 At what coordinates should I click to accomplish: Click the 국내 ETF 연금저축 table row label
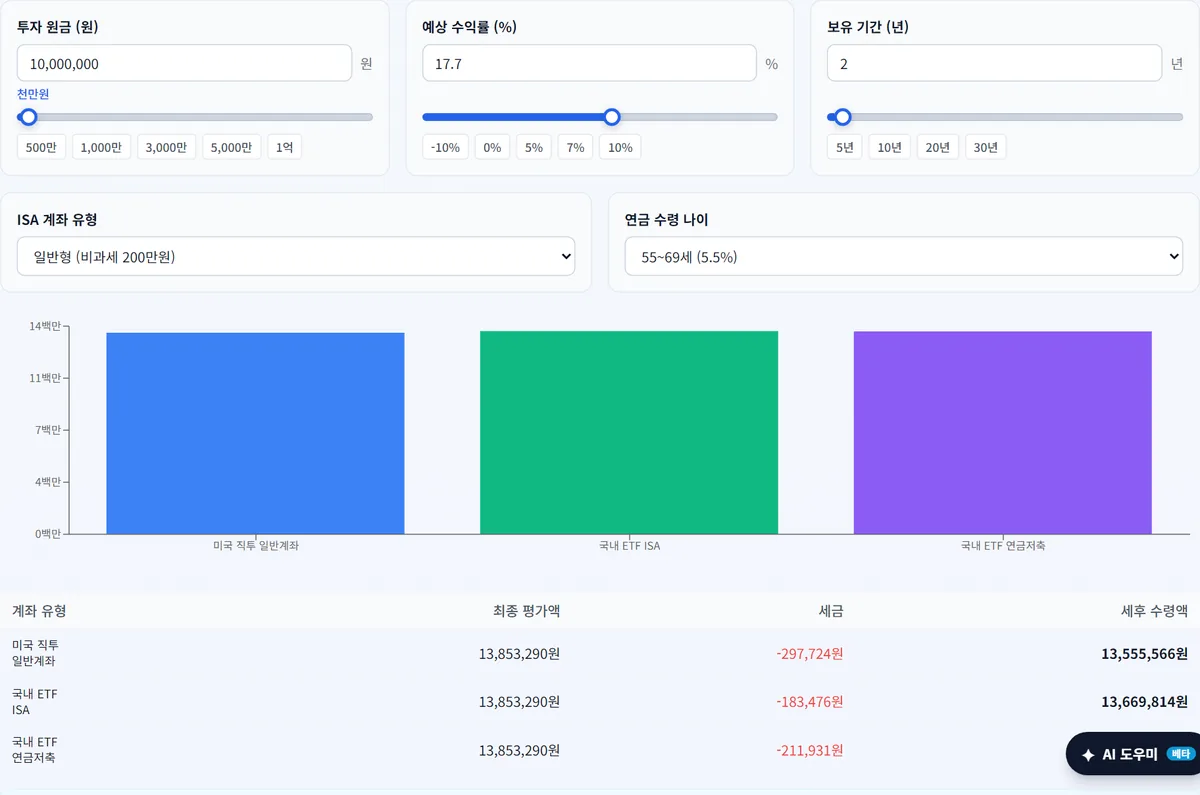tap(35, 750)
